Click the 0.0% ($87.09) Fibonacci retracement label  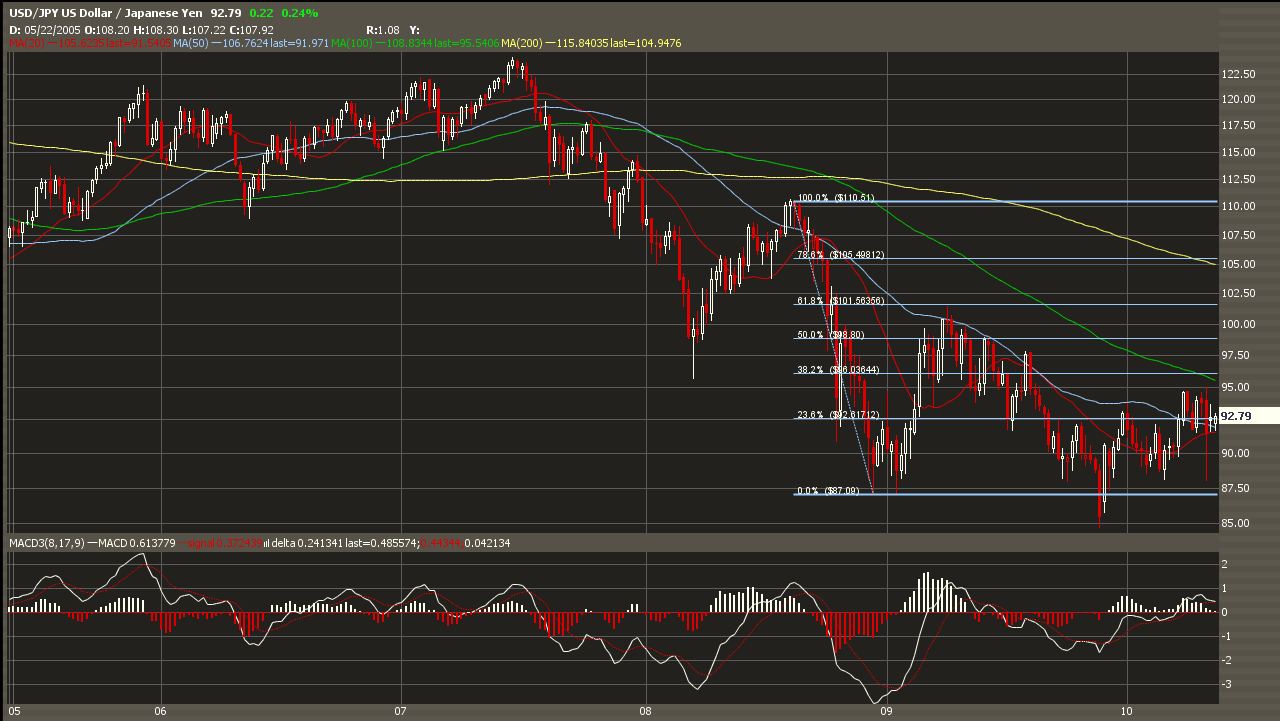coord(830,492)
